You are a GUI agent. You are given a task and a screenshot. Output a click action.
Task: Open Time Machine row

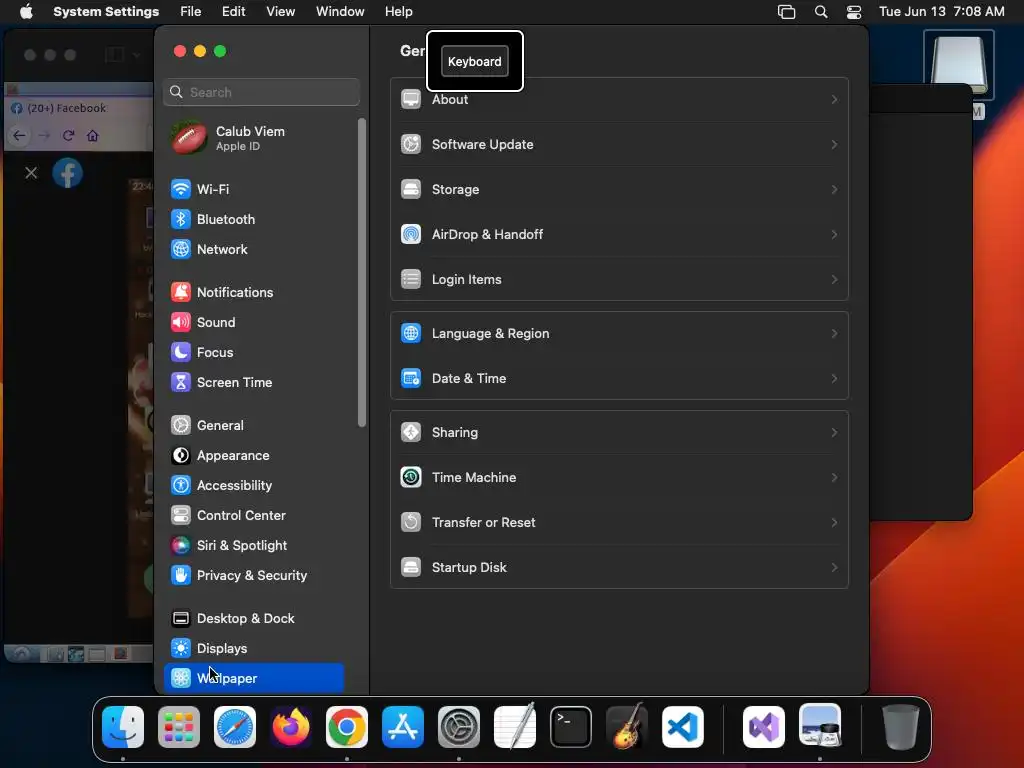[x=619, y=478]
